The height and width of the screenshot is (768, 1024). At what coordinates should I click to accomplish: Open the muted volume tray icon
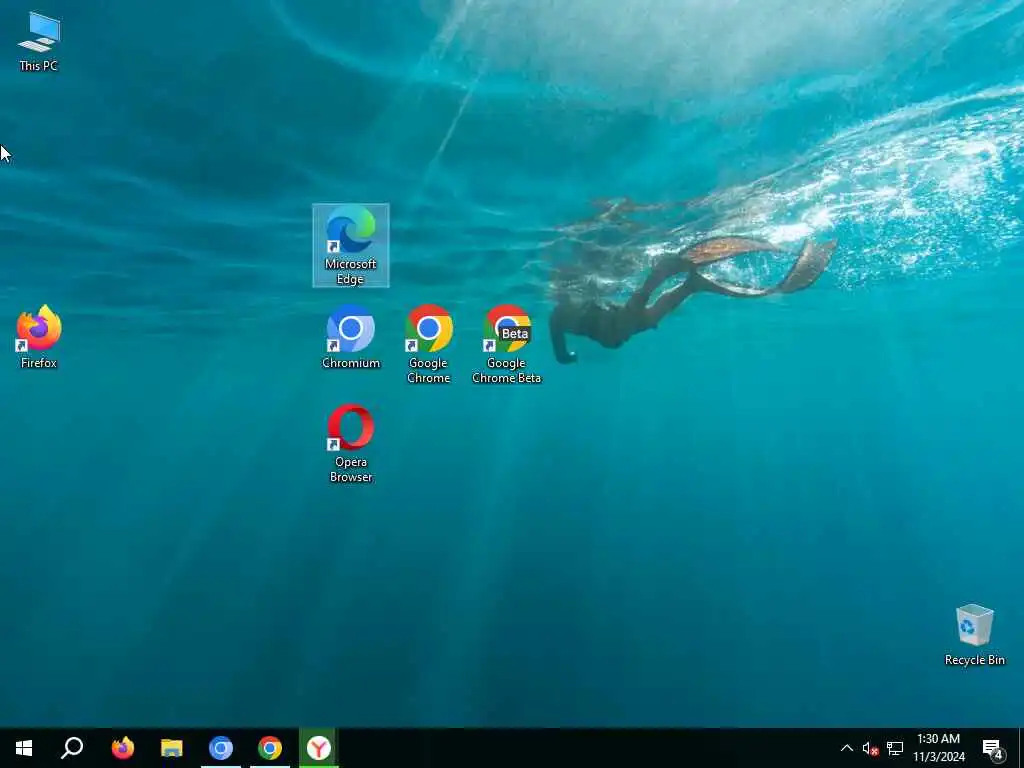pyautogui.click(x=870, y=748)
